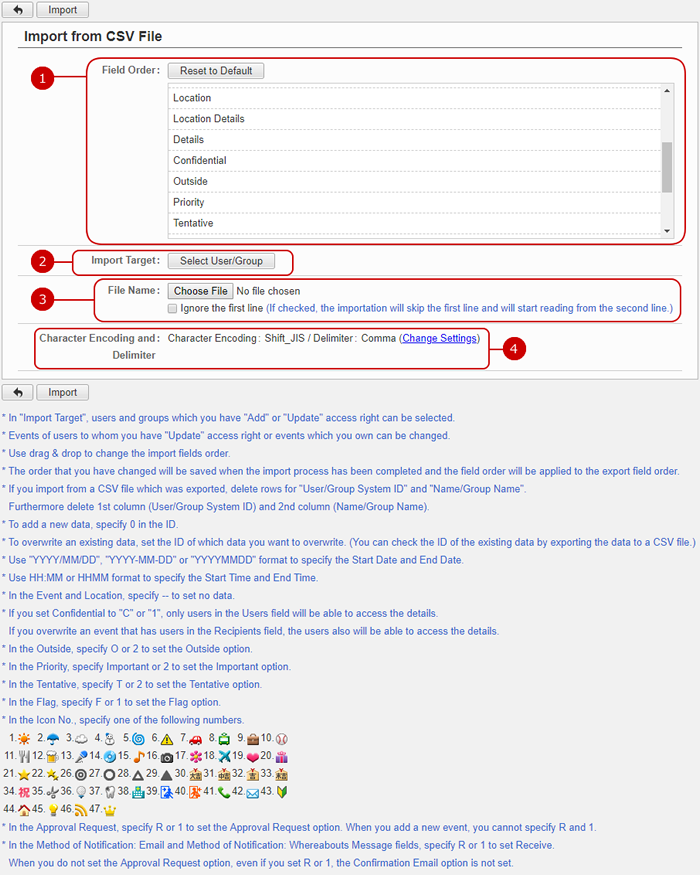Click the Choose File button
700x875 pixels.
200,291
